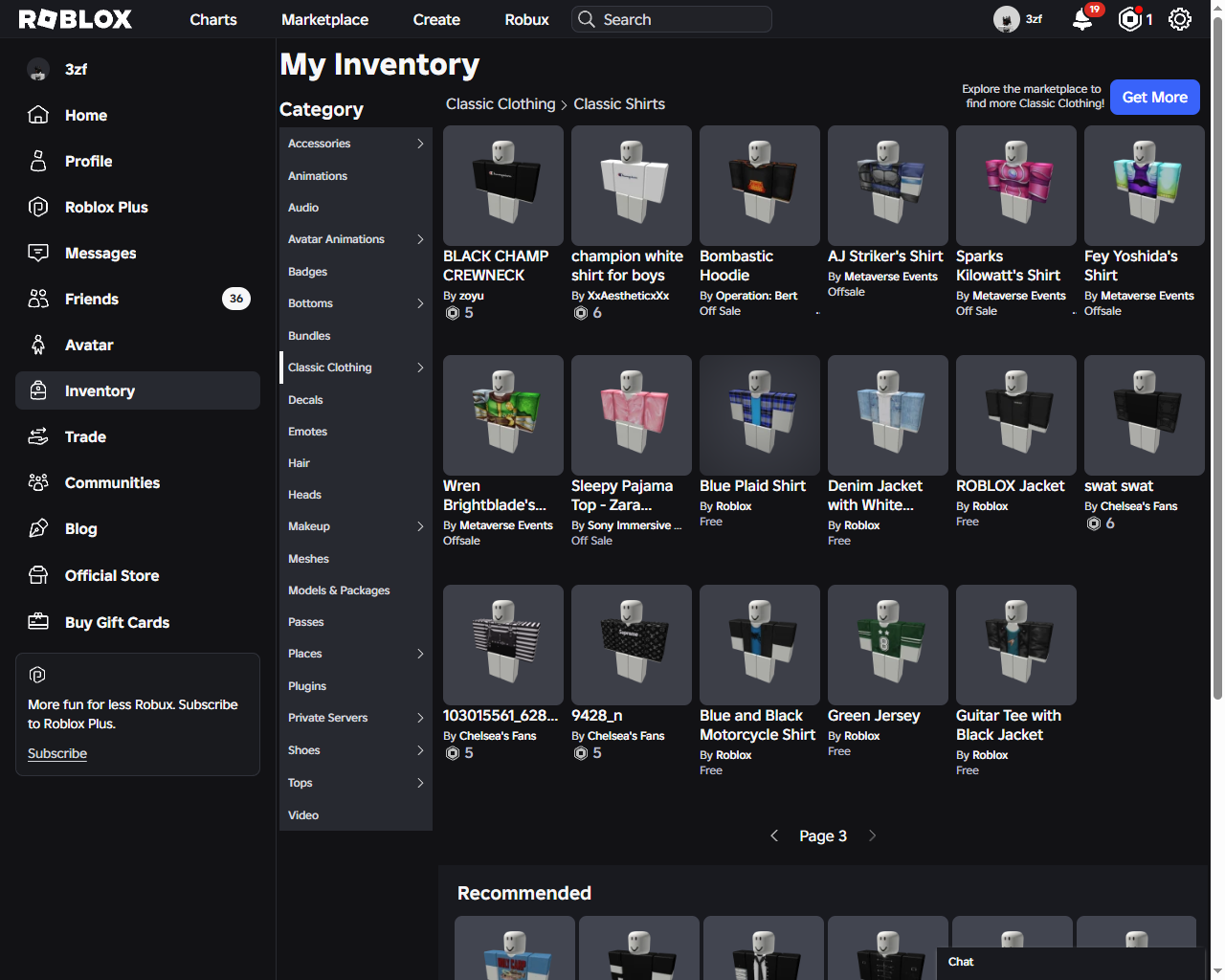
Task: Expand the Shoes category
Action: pyautogui.click(x=420, y=750)
